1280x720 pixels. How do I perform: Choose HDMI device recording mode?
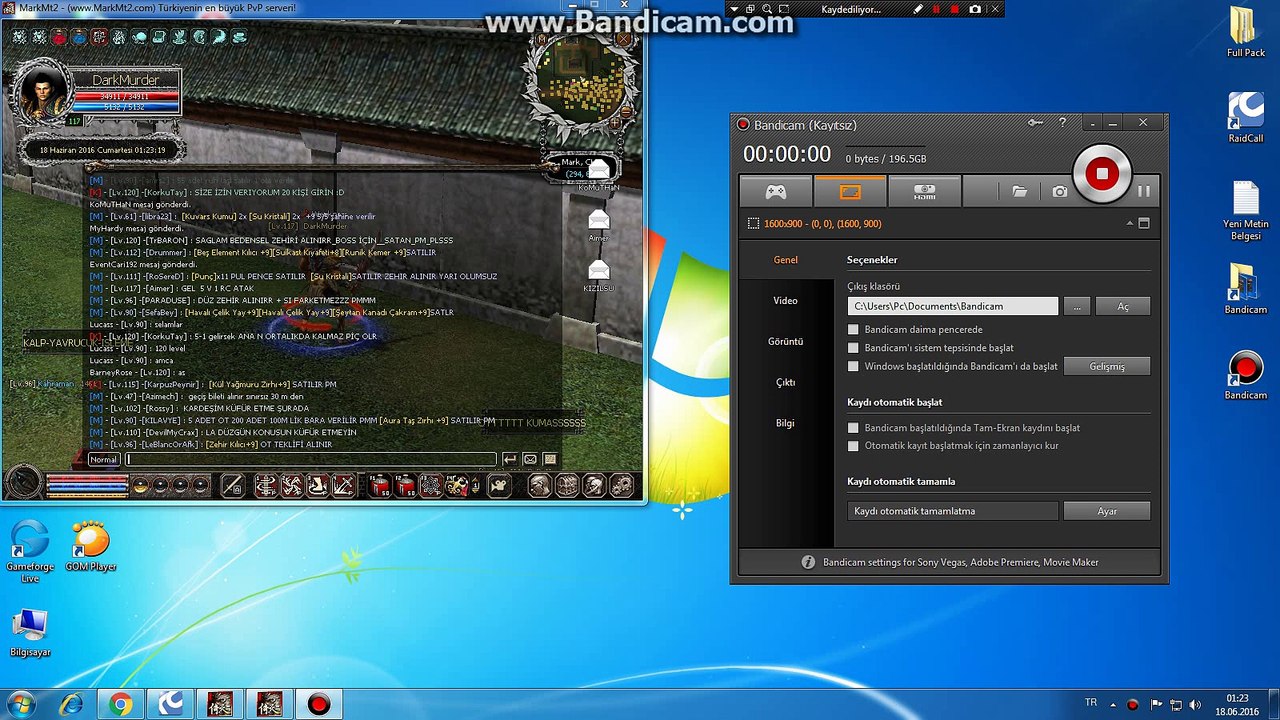(x=924, y=191)
